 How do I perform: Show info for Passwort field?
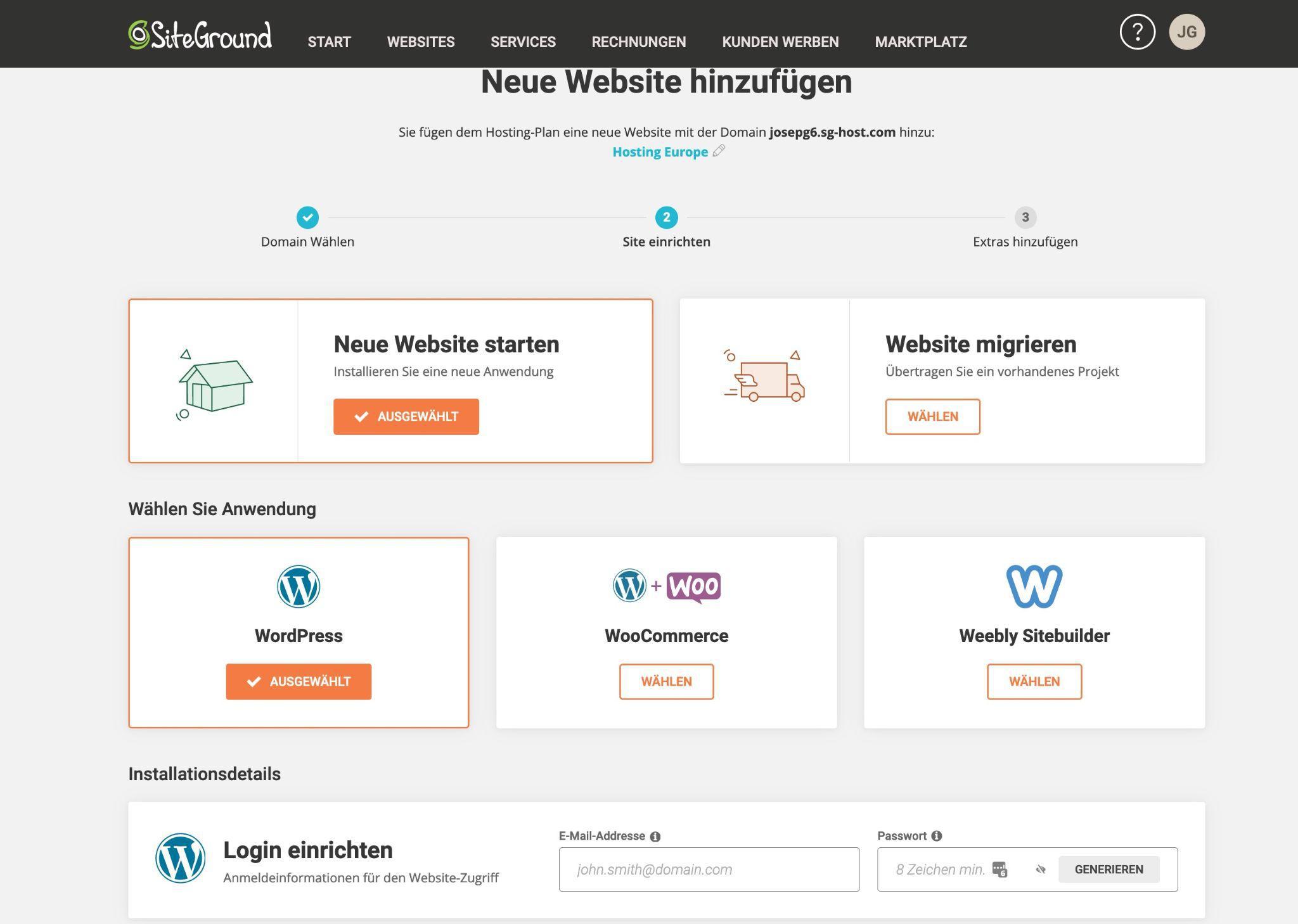pos(937,836)
